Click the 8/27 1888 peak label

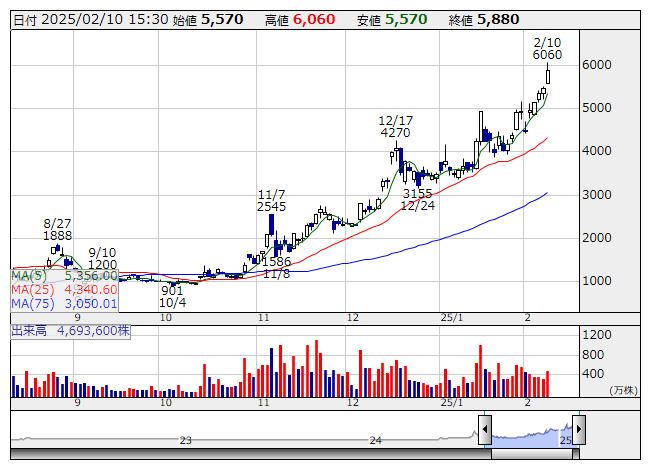pyautogui.click(x=57, y=229)
